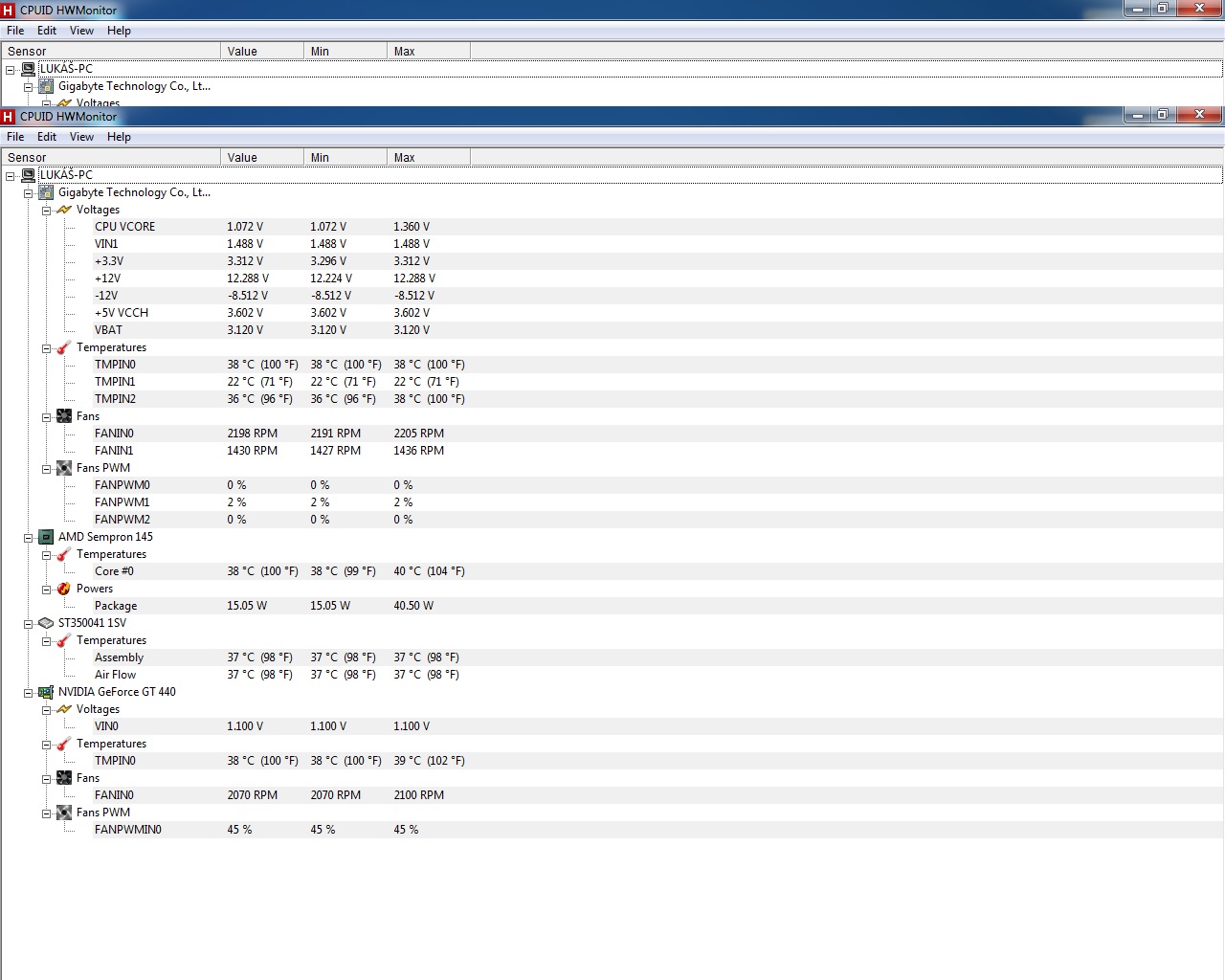The image size is (1225, 980).
Task: Open File menu in front HWMonitor window
Action: [x=15, y=137]
